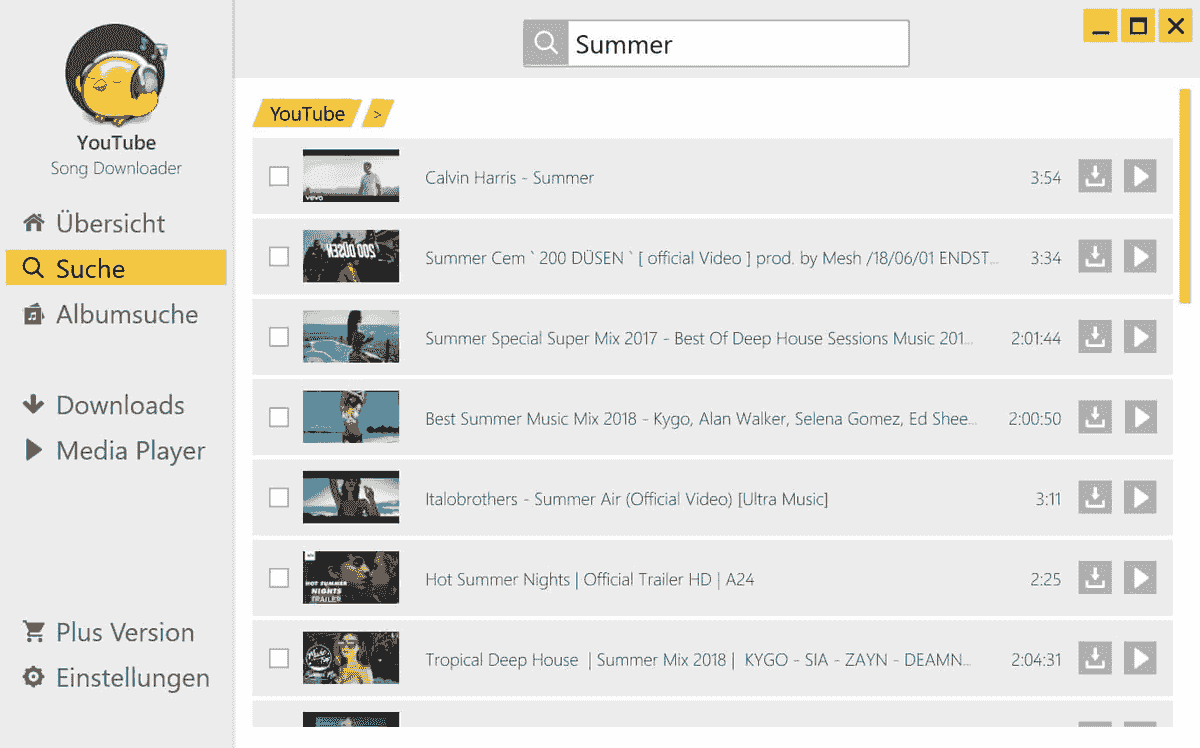The image size is (1200, 748).
Task: Close the Song Downloader window
Action: tap(1174, 26)
